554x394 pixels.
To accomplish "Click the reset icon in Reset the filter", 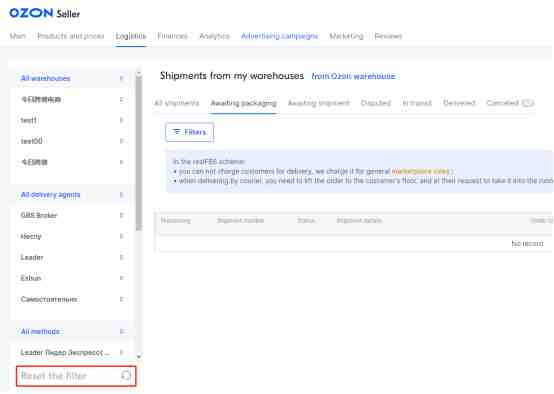I will click(x=126, y=375).
